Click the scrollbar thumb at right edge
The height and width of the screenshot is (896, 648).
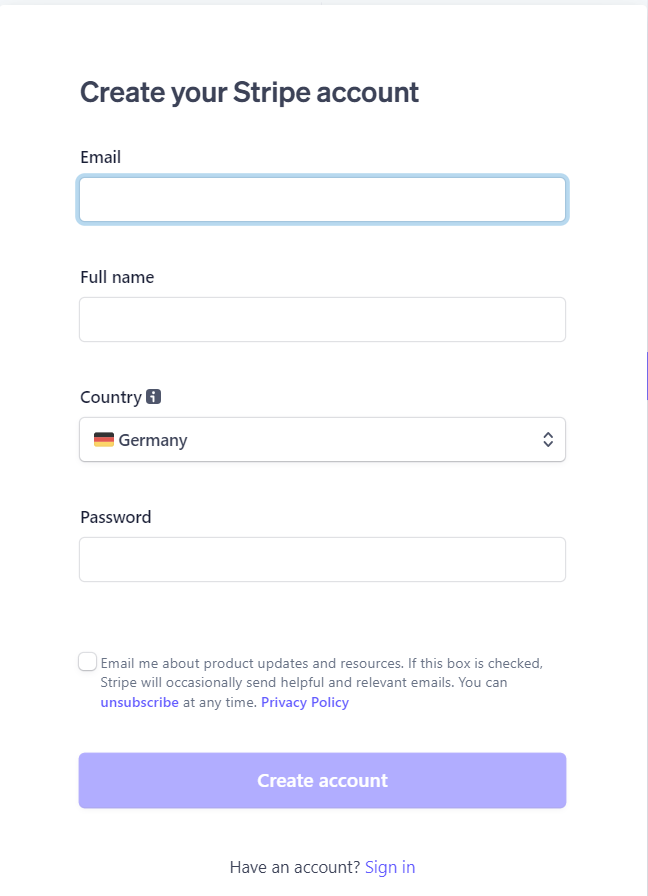pos(647,376)
